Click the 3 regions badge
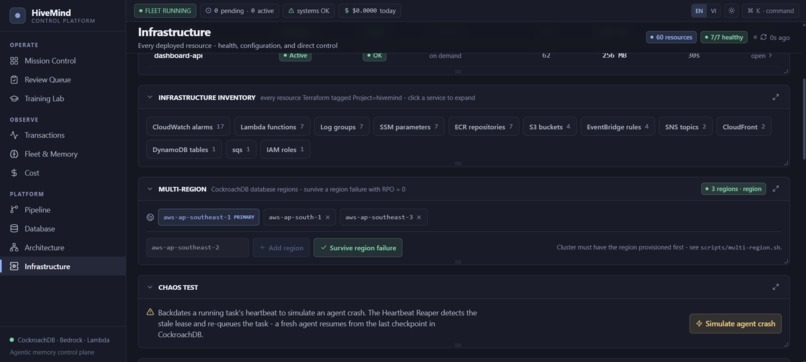Image resolution: width=806 pixels, height=362 pixels. click(734, 189)
